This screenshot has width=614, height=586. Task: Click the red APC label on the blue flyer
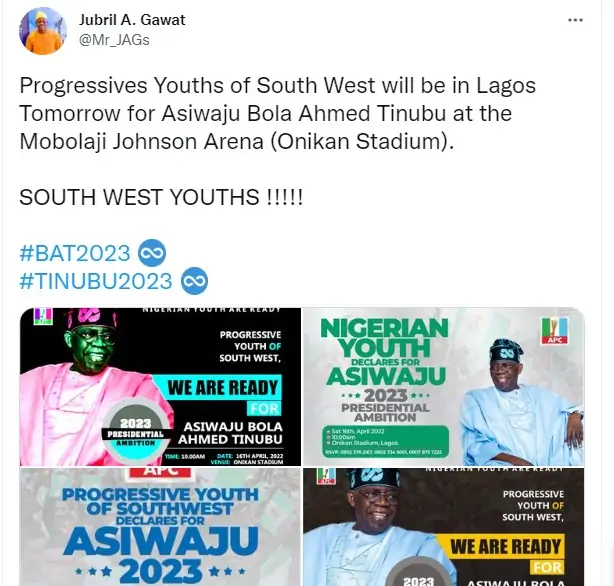(160, 472)
